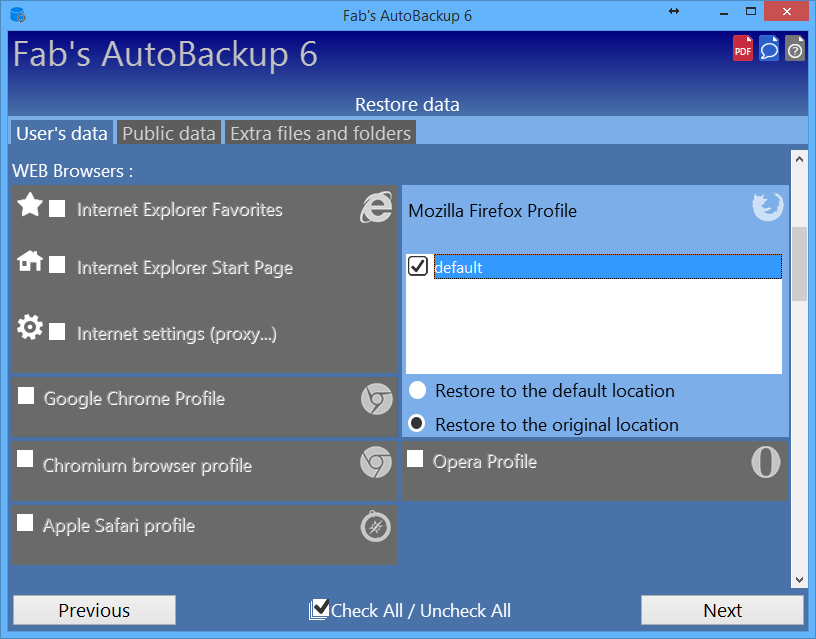This screenshot has height=639, width=816.
Task: Click the Mozilla Firefox Profile label
Action: point(492,211)
